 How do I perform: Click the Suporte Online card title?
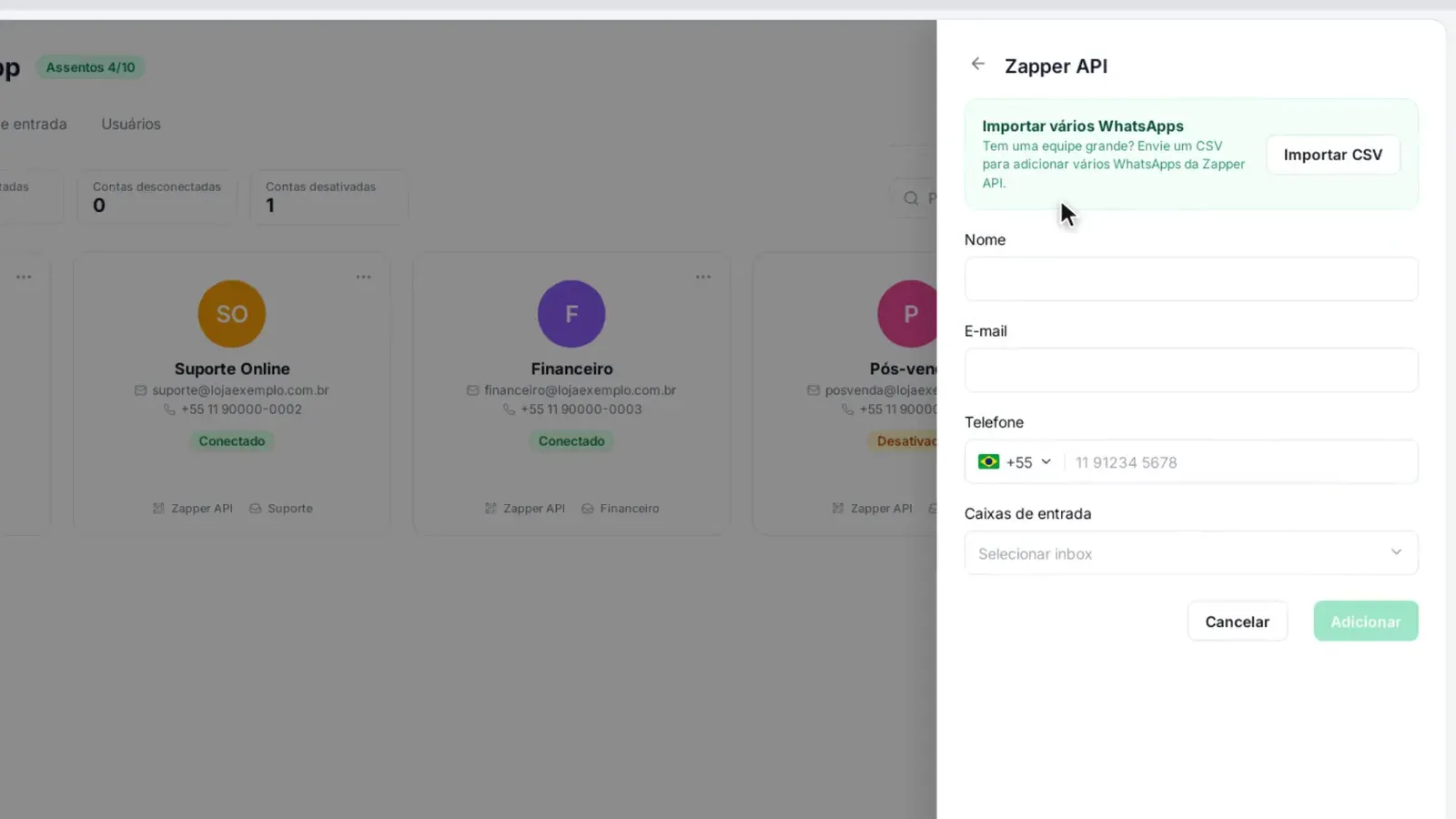tap(232, 369)
